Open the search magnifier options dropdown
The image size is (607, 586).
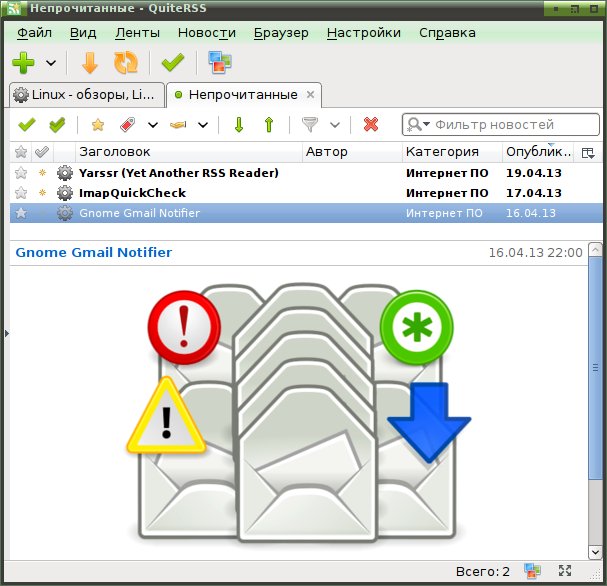point(418,125)
